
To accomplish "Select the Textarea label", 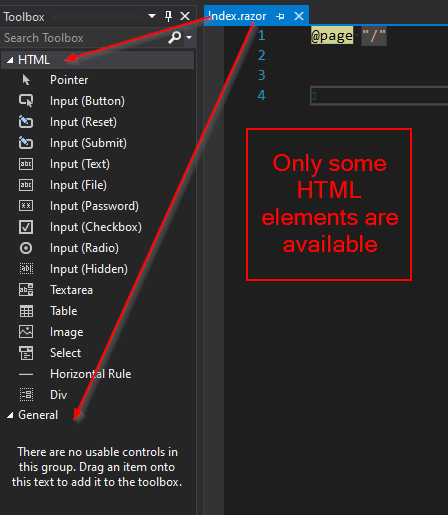I will point(71,290).
